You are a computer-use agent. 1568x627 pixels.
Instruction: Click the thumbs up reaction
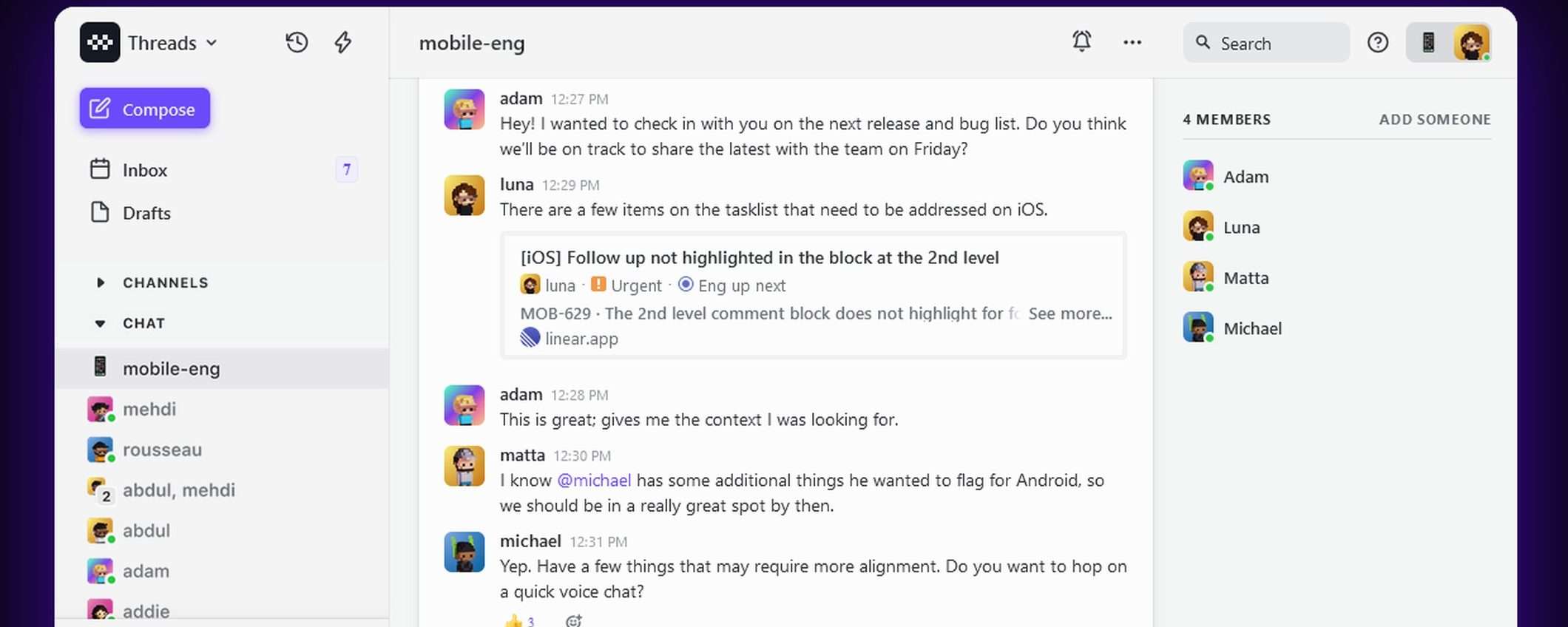(x=518, y=621)
